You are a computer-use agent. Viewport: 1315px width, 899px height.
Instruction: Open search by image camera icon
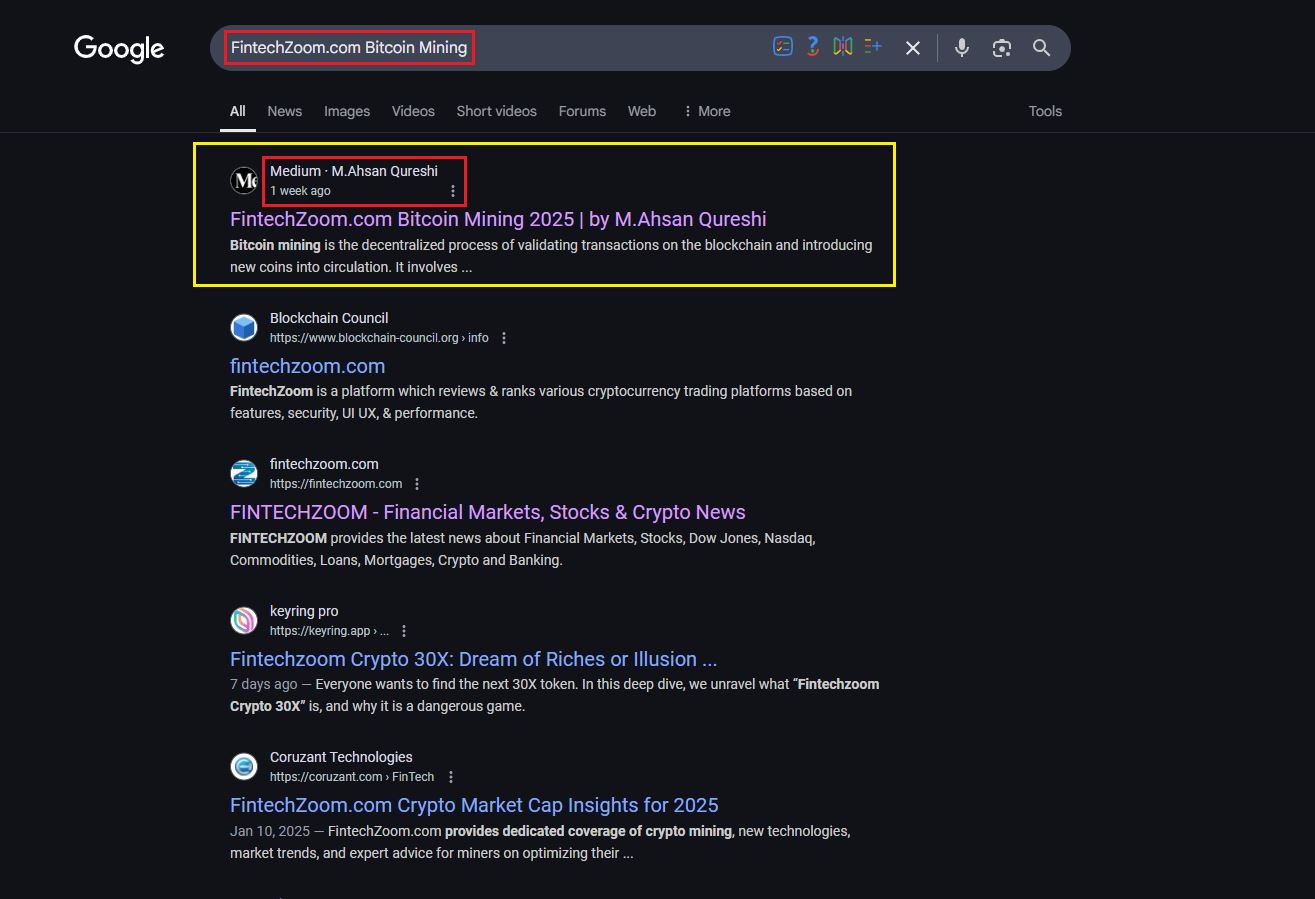[x=1001, y=48]
